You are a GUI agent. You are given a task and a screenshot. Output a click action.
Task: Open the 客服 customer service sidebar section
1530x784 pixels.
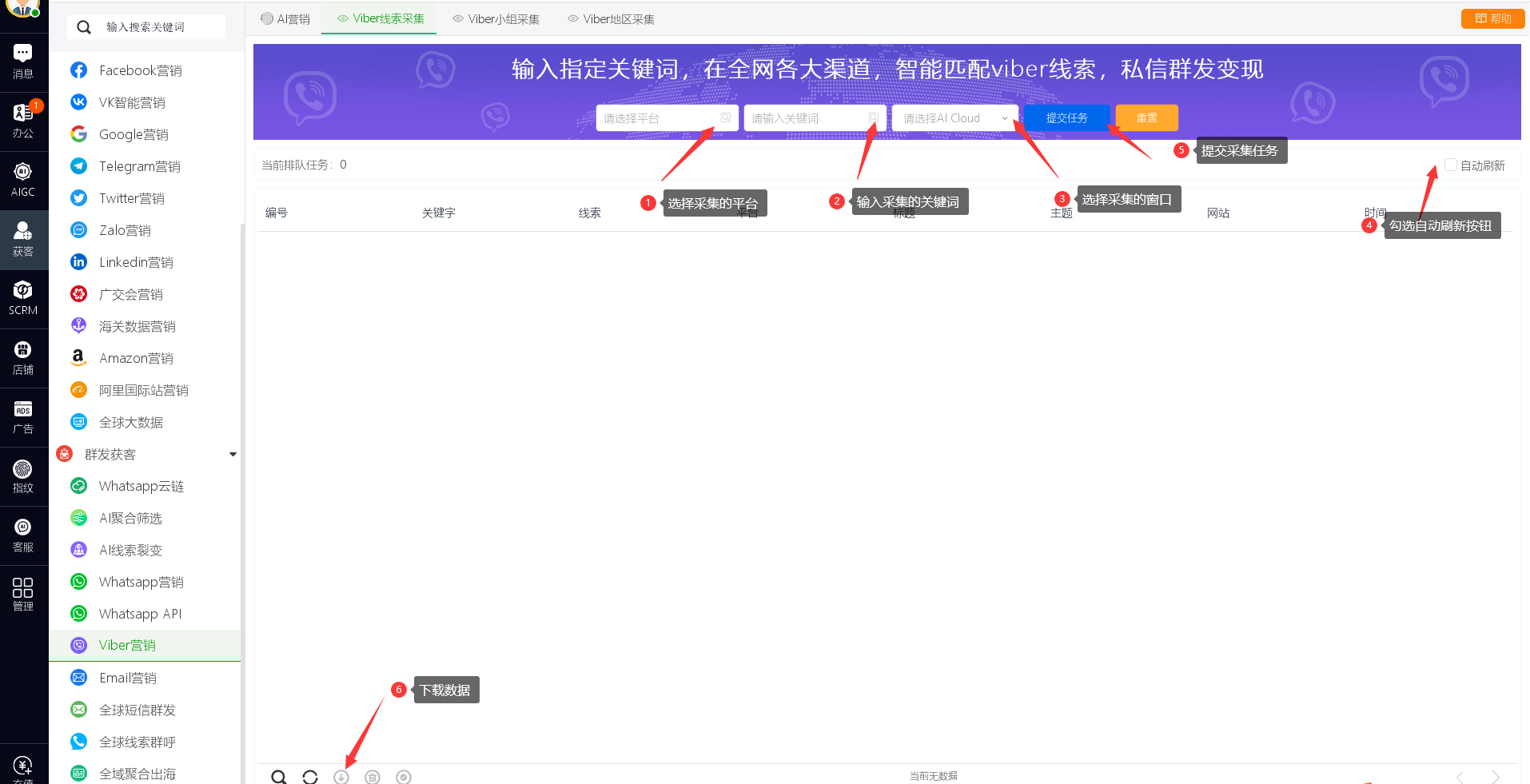click(23, 535)
